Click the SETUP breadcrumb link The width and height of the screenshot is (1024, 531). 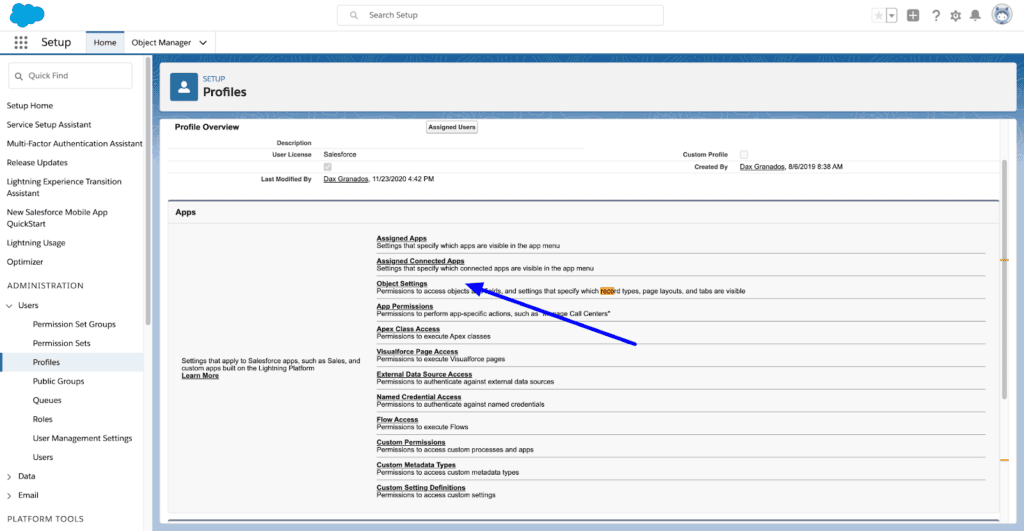coord(214,78)
